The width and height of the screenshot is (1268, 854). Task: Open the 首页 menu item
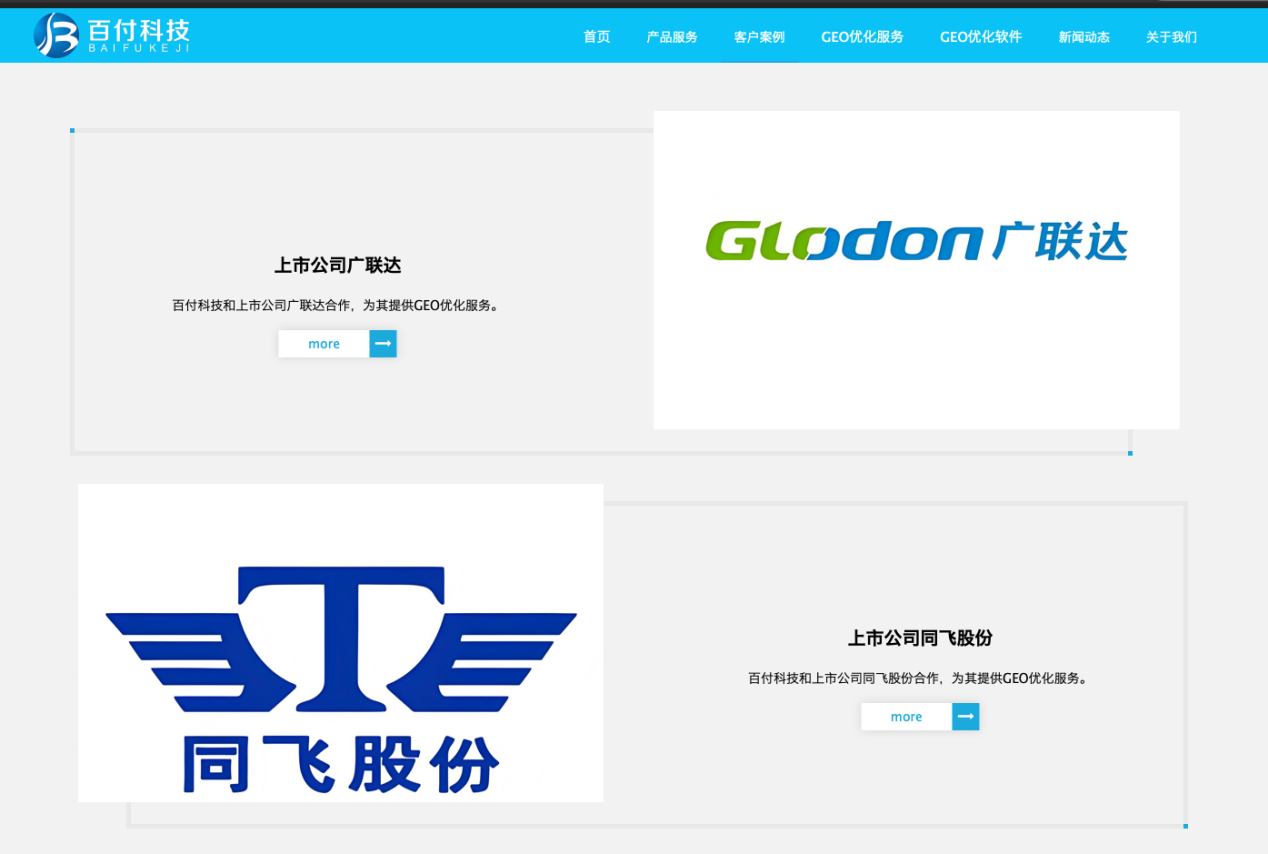click(597, 37)
